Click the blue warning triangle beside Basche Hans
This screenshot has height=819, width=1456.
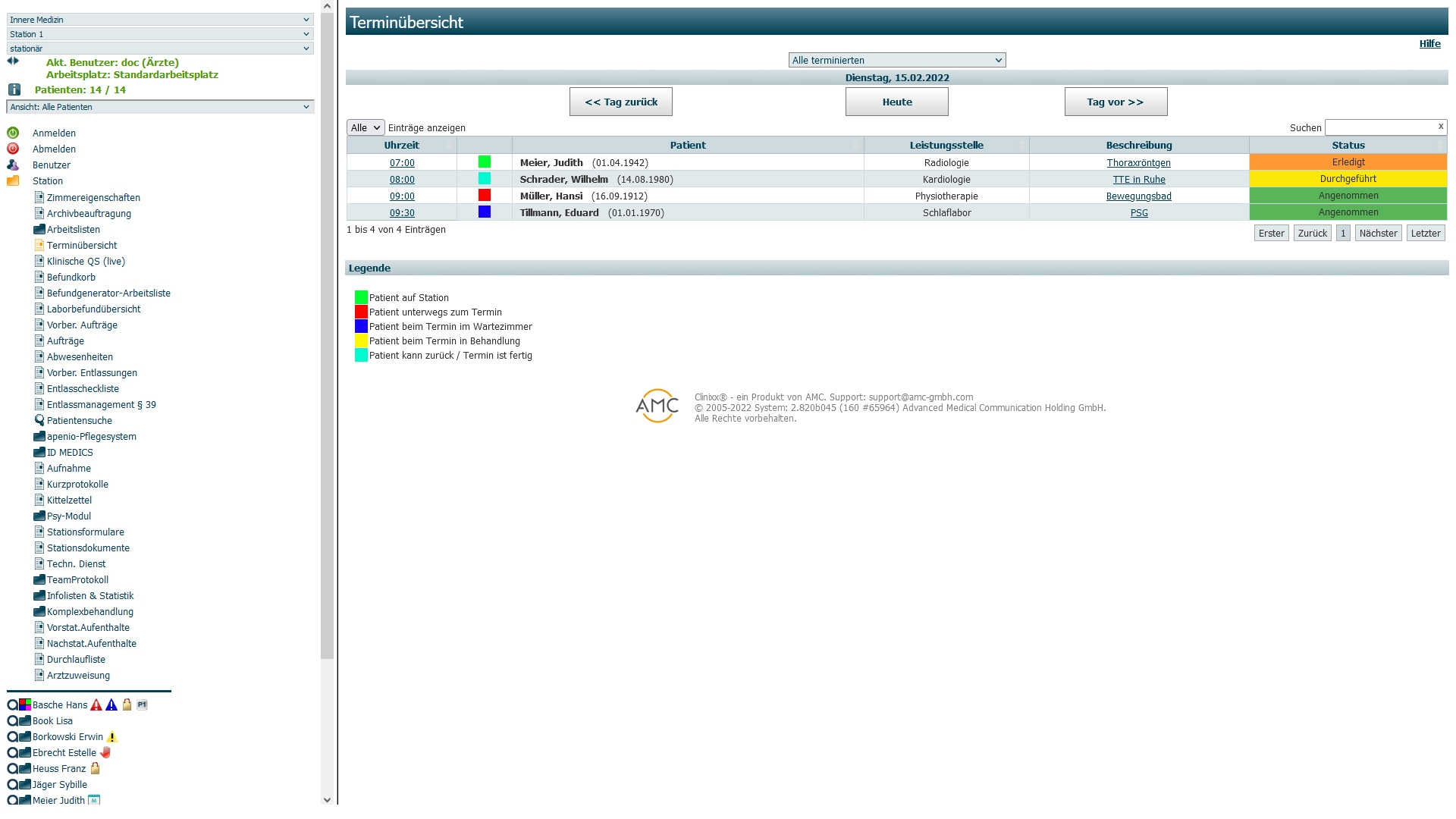point(111,705)
